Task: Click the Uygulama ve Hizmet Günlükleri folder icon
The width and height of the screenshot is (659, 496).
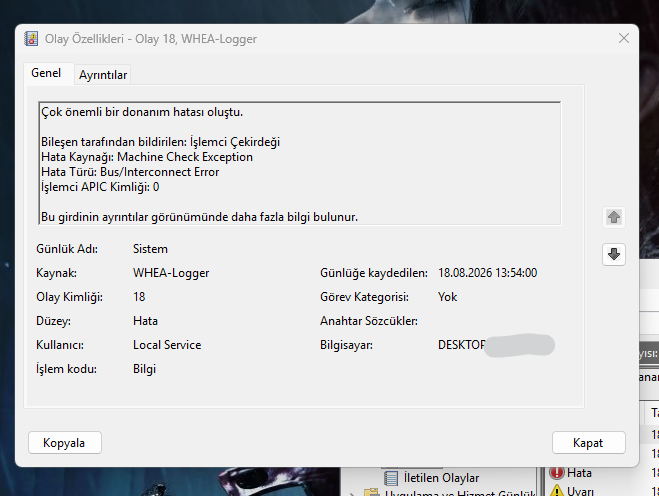Action: [x=372, y=492]
